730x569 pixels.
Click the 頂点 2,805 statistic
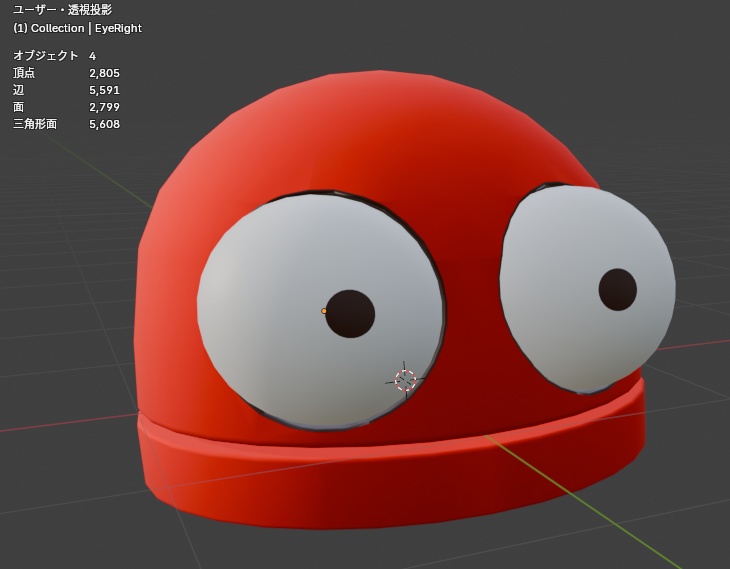pos(66,73)
